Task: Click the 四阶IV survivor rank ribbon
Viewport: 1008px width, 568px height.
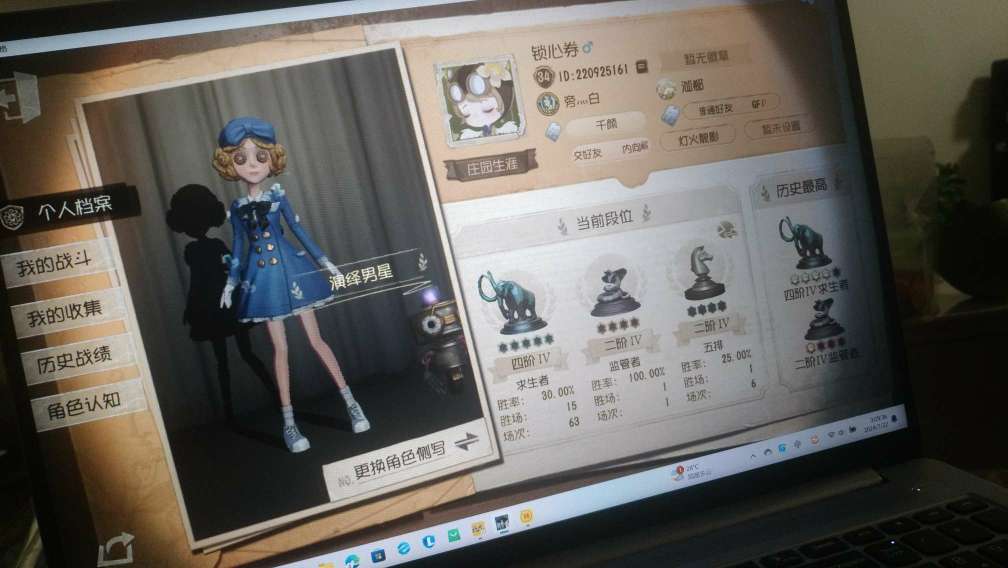Action: pyautogui.click(x=530, y=362)
